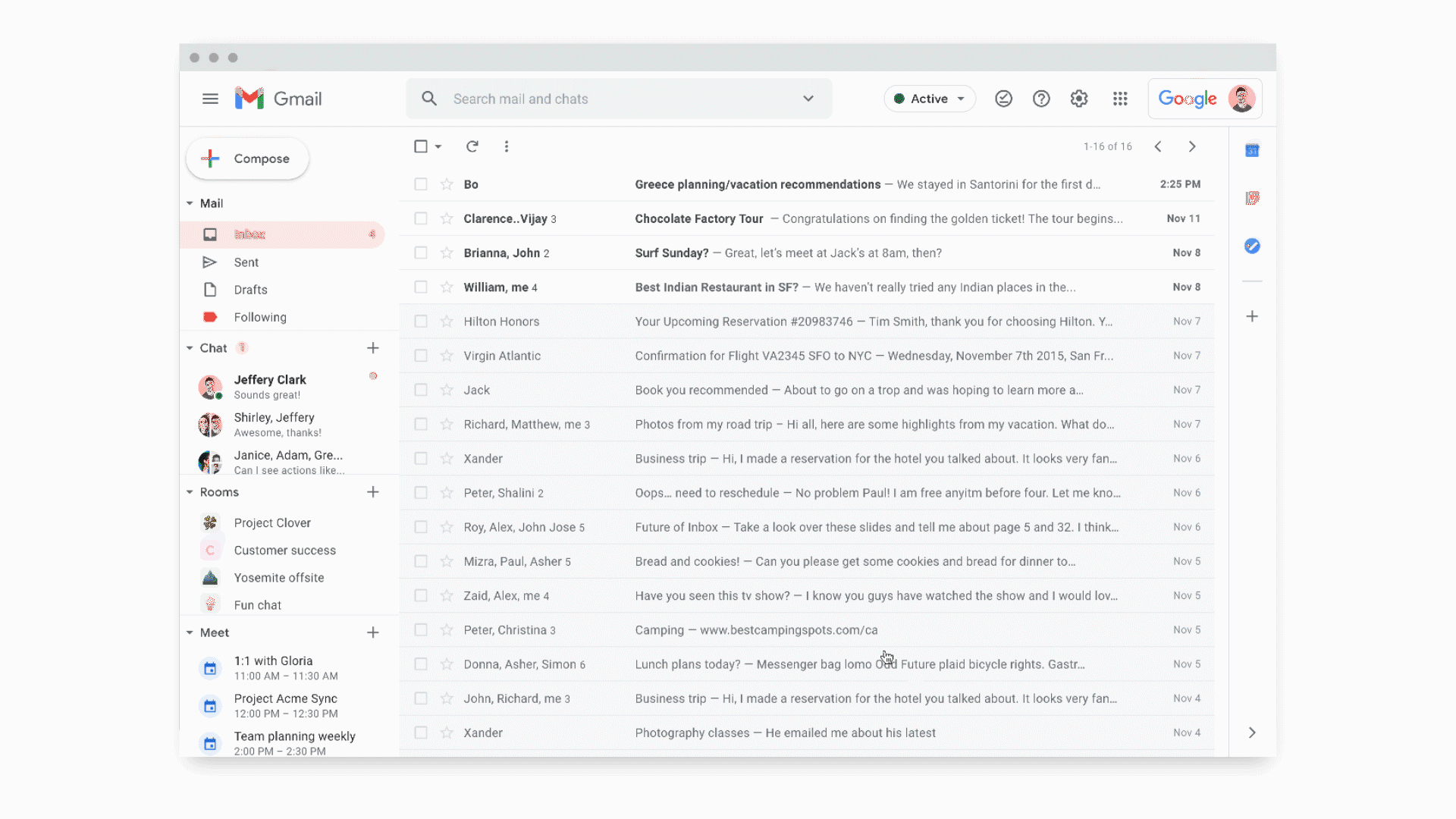The width and height of the screenshot is (1456, 819).
Task: Open Google Keep in the side panel
Action: point(1252,198)
